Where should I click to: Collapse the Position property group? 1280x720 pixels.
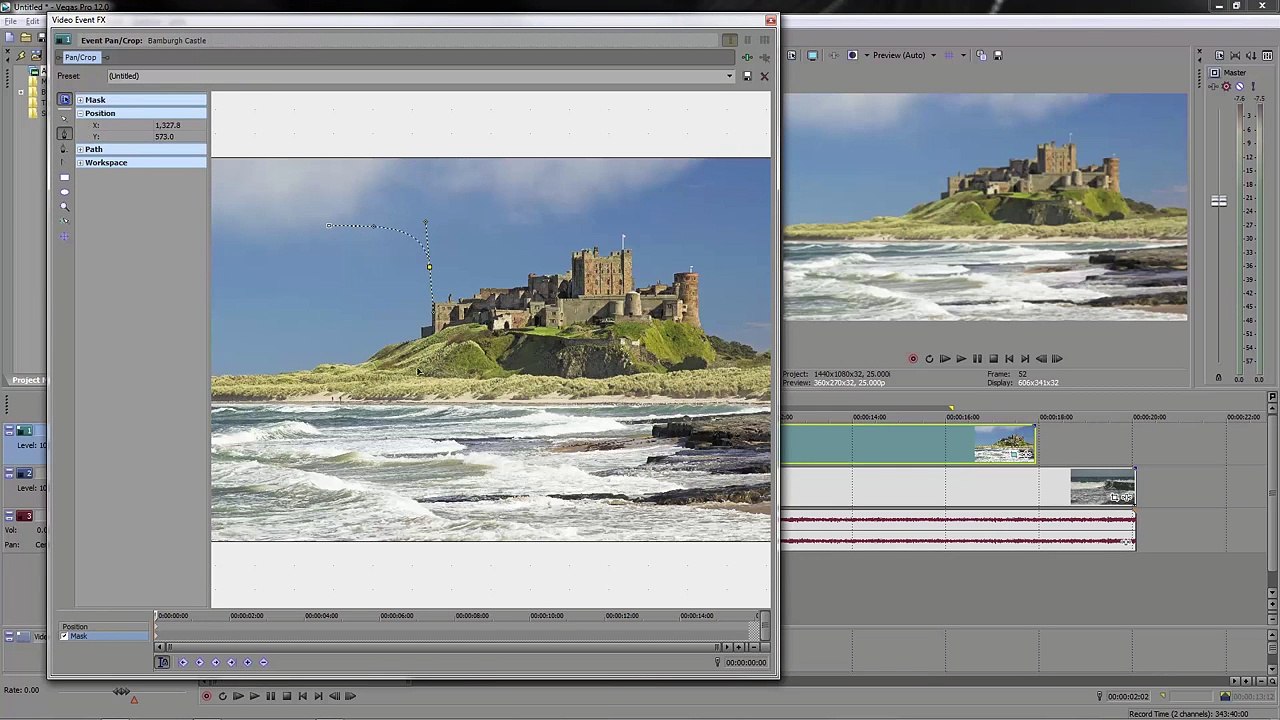(80, 113)
